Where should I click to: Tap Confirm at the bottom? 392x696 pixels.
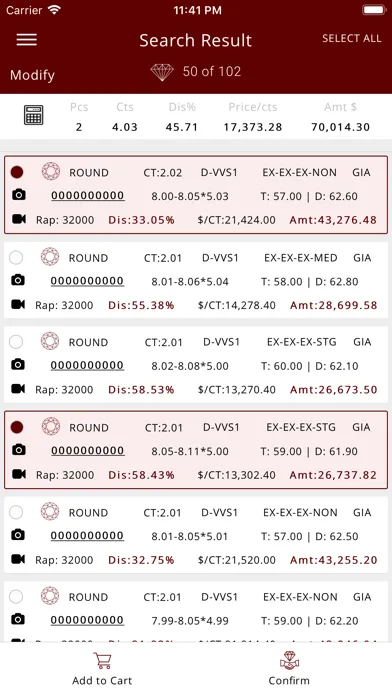(x=289, y=669)
